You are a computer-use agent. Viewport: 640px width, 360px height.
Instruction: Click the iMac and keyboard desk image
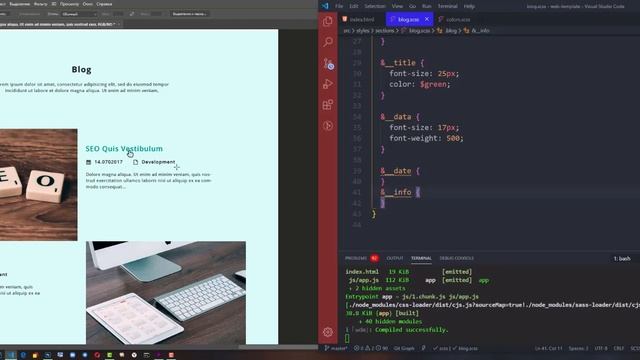click(x=166, y=292)
